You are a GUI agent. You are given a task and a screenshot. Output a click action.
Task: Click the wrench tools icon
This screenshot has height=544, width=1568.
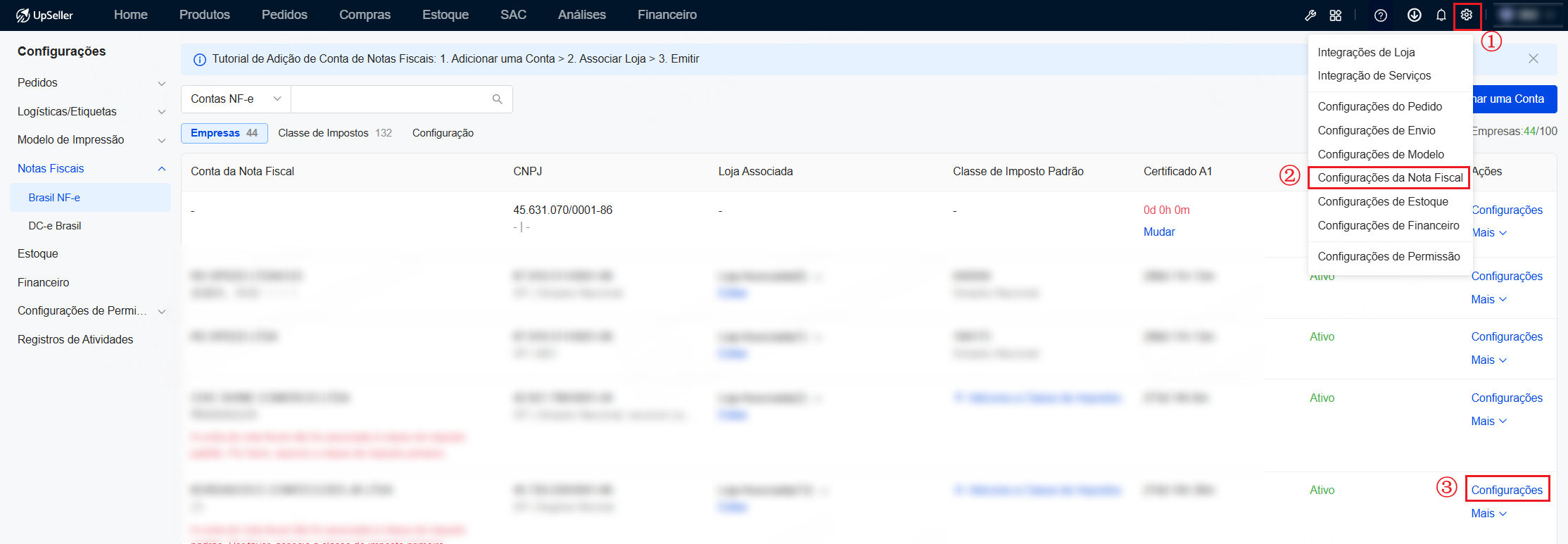pos(1310,15)
